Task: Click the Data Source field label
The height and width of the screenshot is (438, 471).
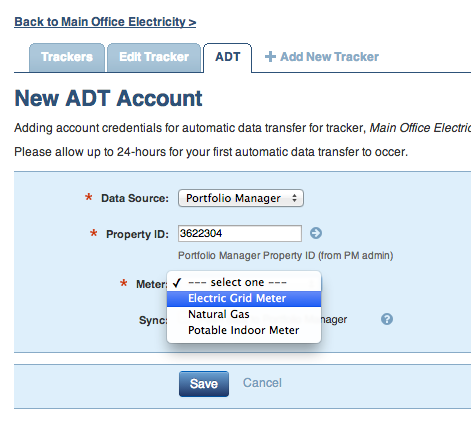Action: (135, 198)
